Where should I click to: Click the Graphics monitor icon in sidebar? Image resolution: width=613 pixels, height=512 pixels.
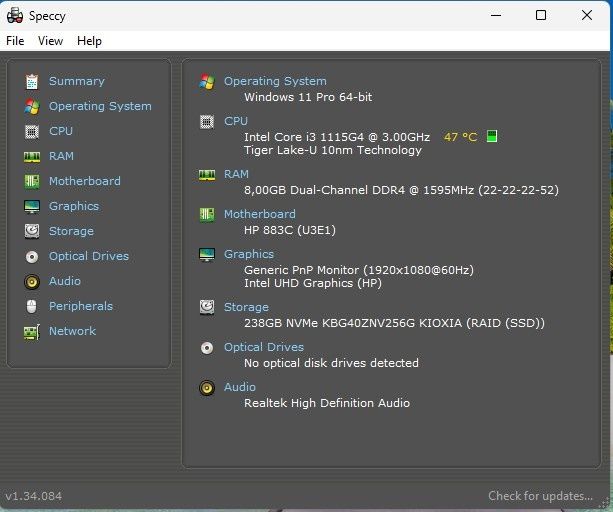[32, 207]
